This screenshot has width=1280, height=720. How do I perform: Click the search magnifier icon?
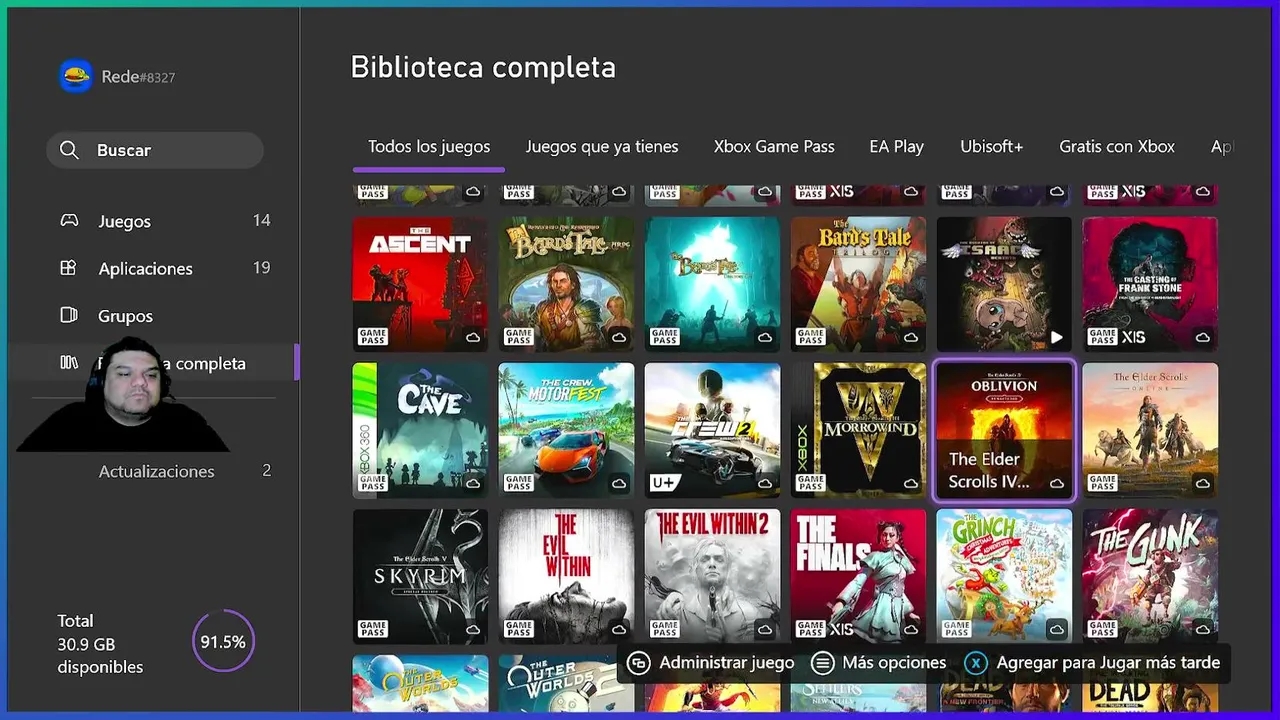pos(69,150)
